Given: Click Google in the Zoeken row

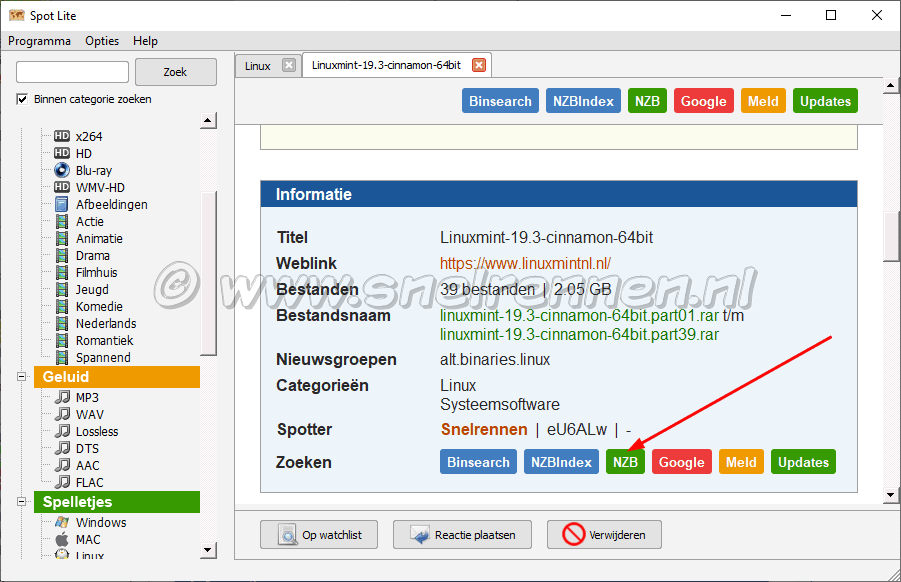Looking at the screenshot, I should [681, 462].
